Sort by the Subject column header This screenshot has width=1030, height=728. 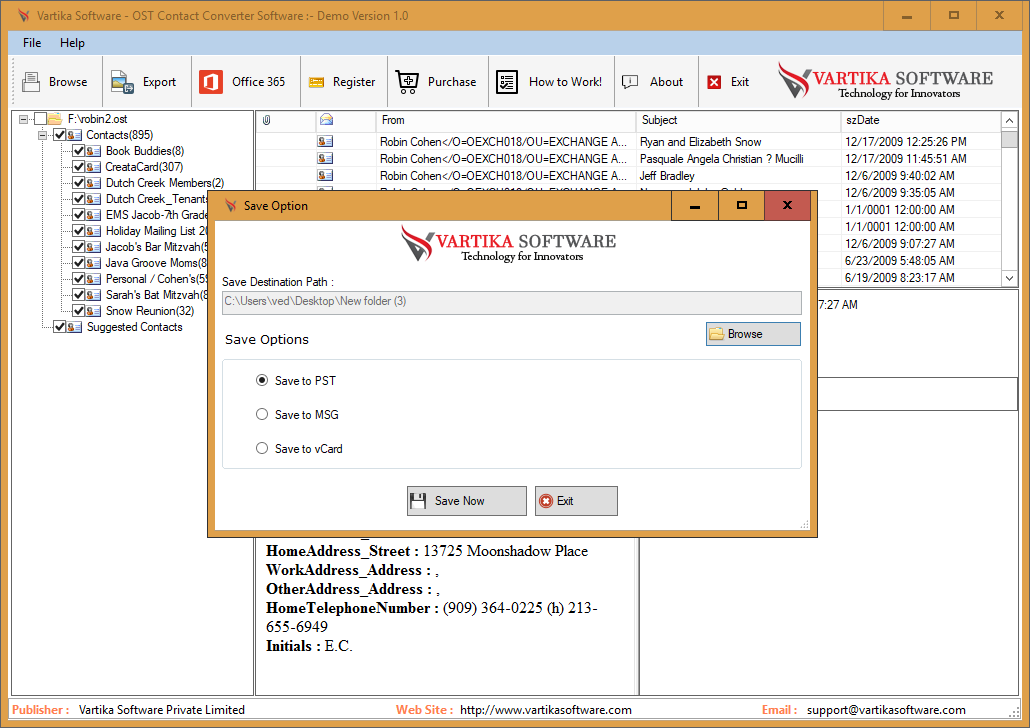738,120
